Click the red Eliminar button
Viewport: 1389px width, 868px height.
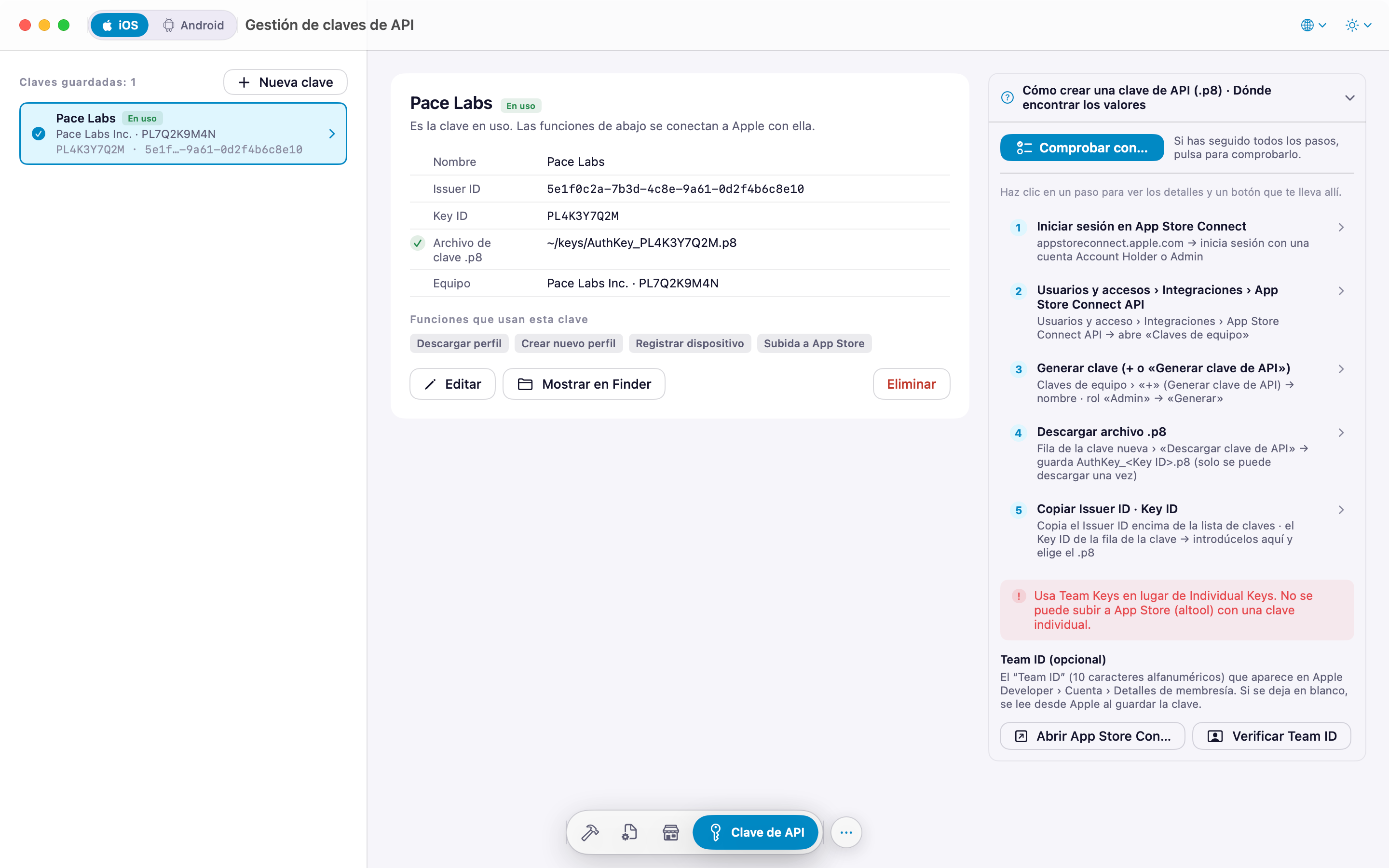(x=911, y=383)
